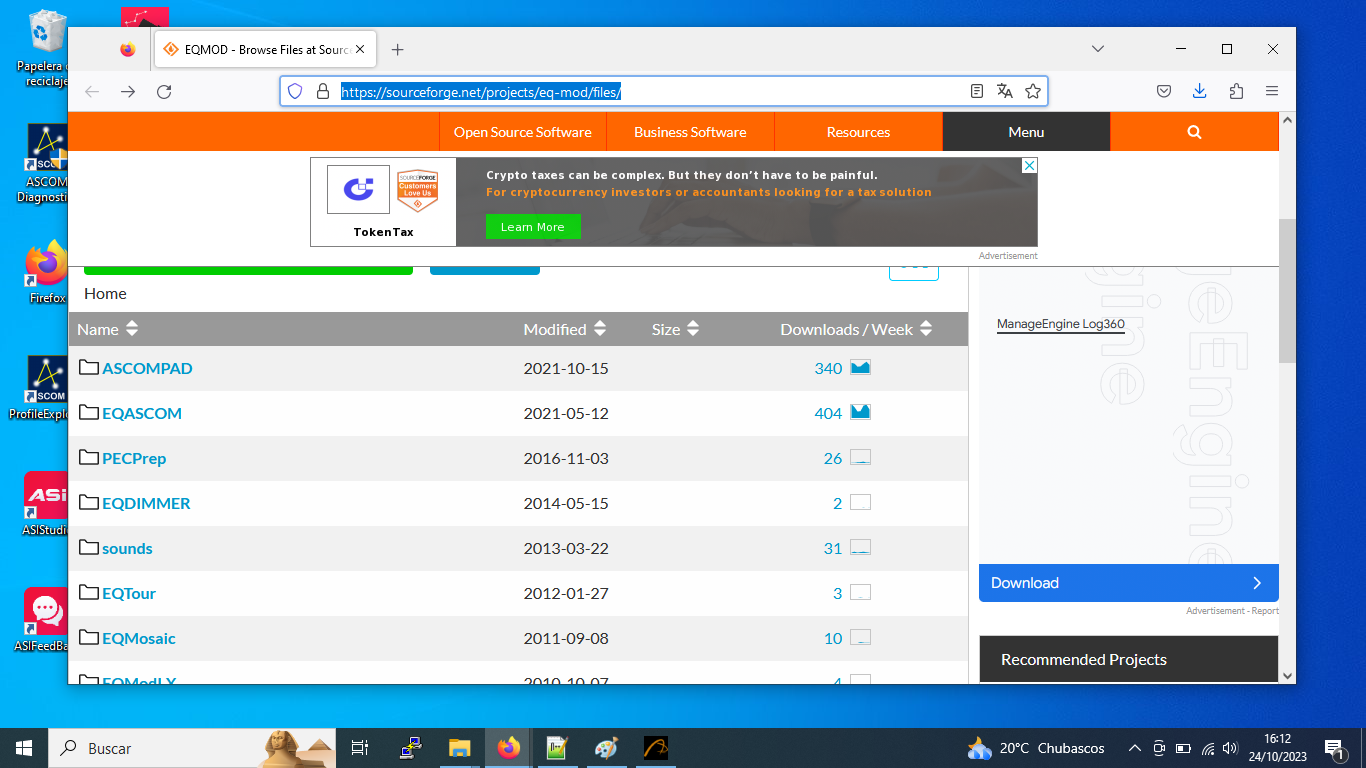Click the EQMosaic downloads chart icon

click(x=860, y=637)
